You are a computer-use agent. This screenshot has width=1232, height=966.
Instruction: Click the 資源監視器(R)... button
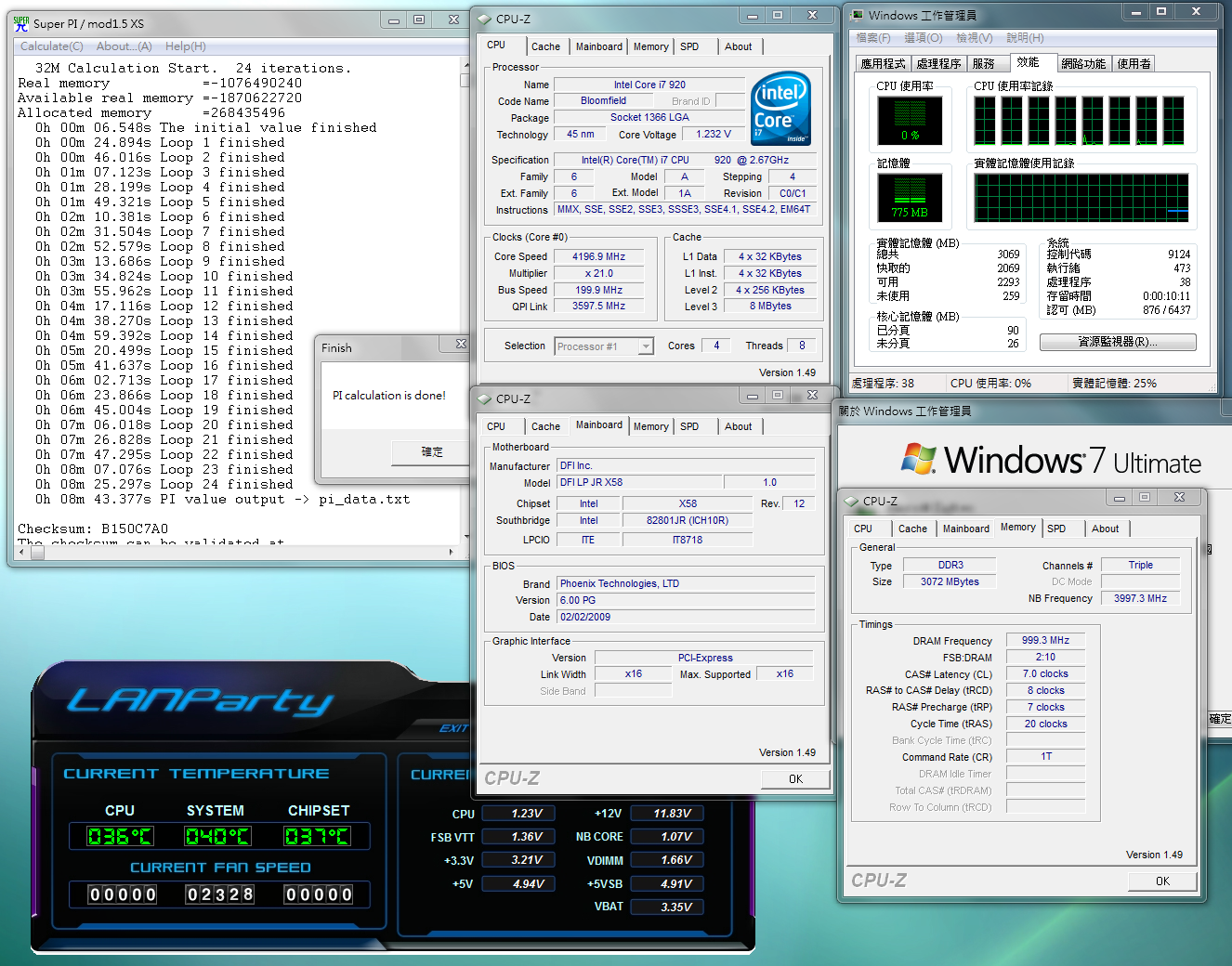(x=1118, y=342)
